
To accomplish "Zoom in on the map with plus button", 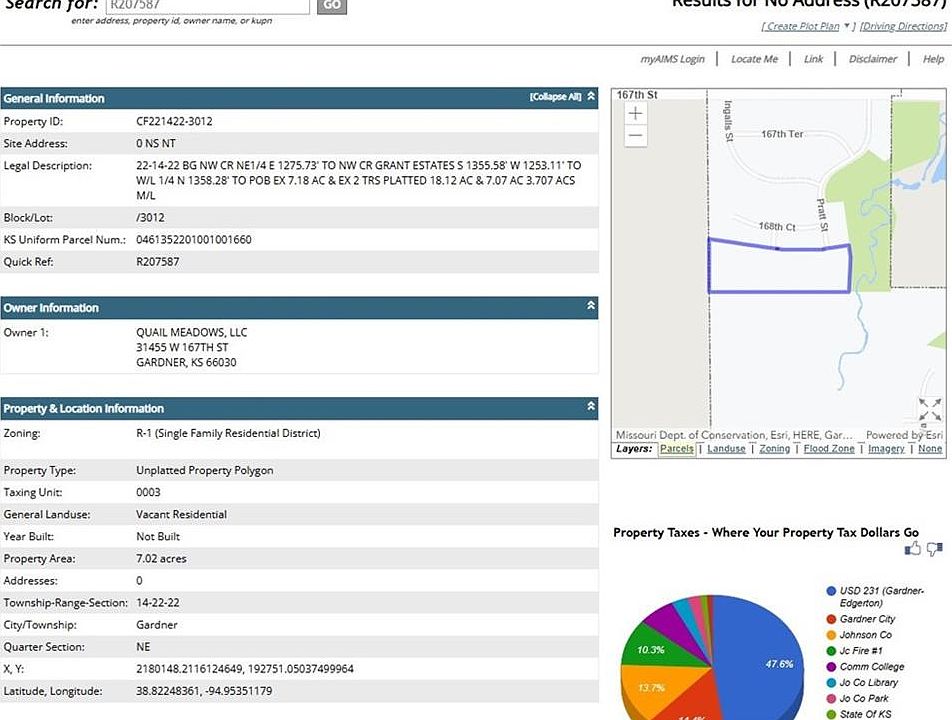I will tap(636, 113).
